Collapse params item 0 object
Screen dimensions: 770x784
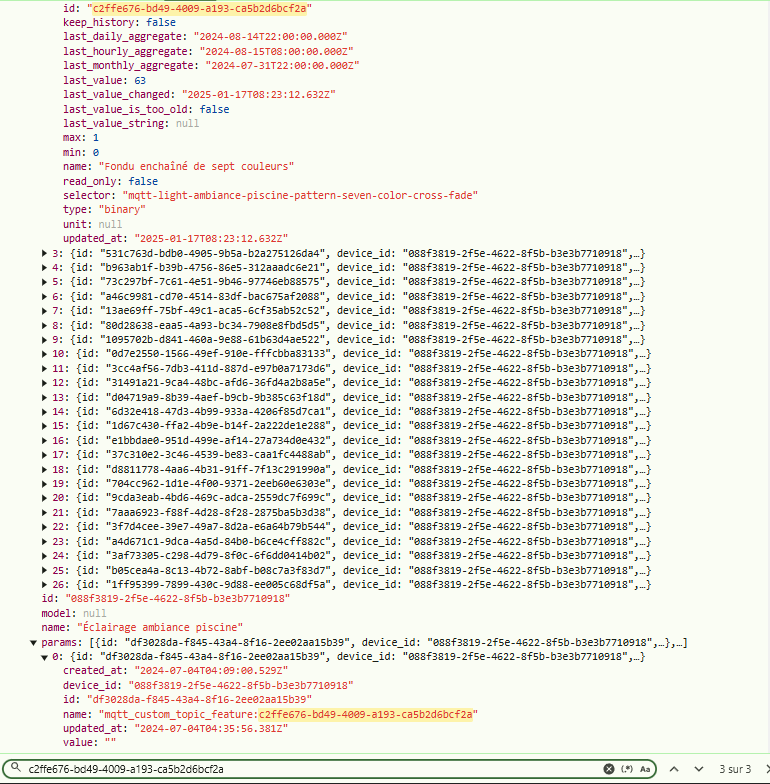(x=44, y=656)
